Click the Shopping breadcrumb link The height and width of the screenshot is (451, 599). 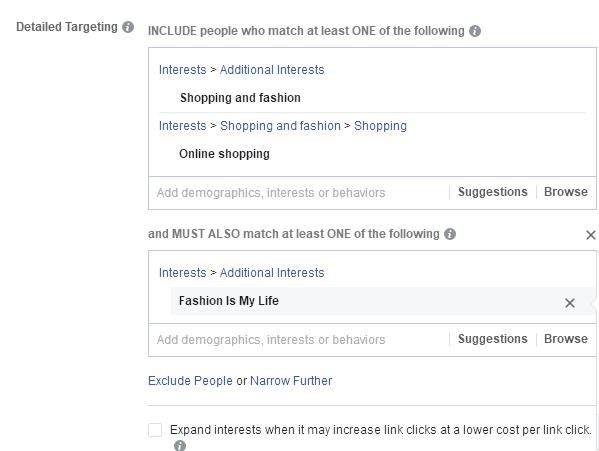click(x=380, y=126)
